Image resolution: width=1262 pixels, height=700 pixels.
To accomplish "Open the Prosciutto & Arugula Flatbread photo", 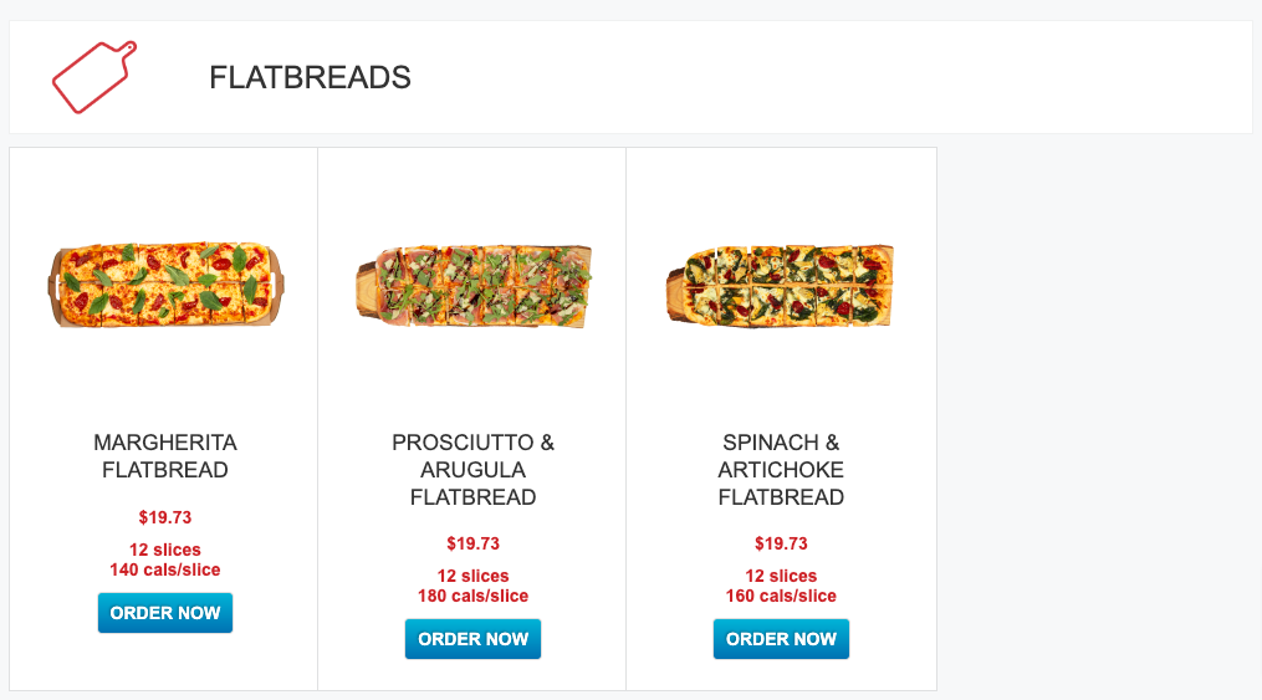I will tap(473, 285).
